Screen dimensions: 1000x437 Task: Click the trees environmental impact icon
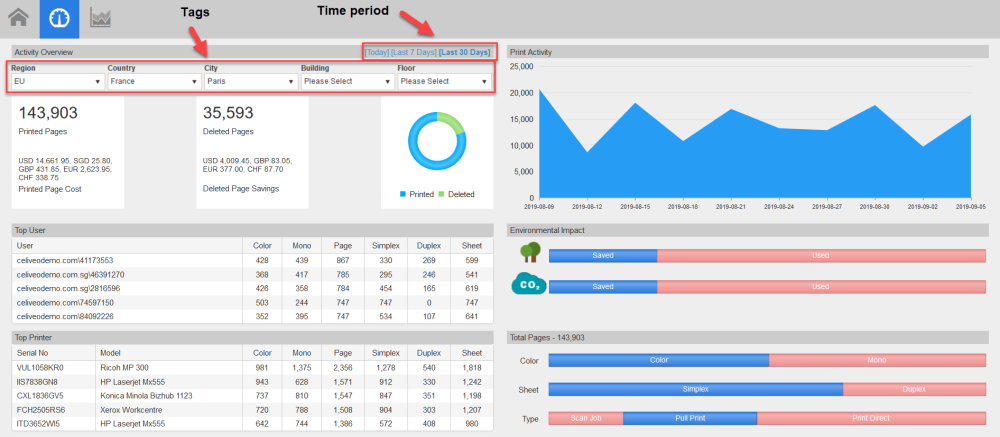point(527,253)
